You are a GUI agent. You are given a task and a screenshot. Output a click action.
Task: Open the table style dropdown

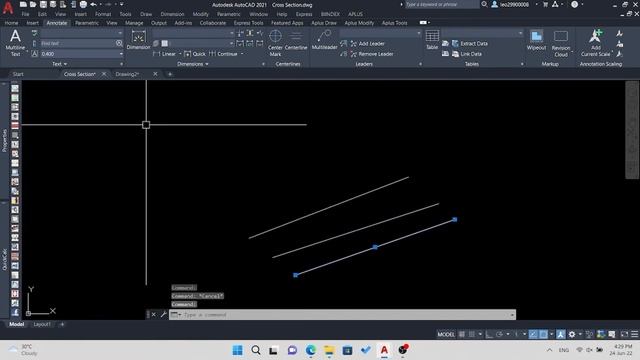(x=520, y=33)
